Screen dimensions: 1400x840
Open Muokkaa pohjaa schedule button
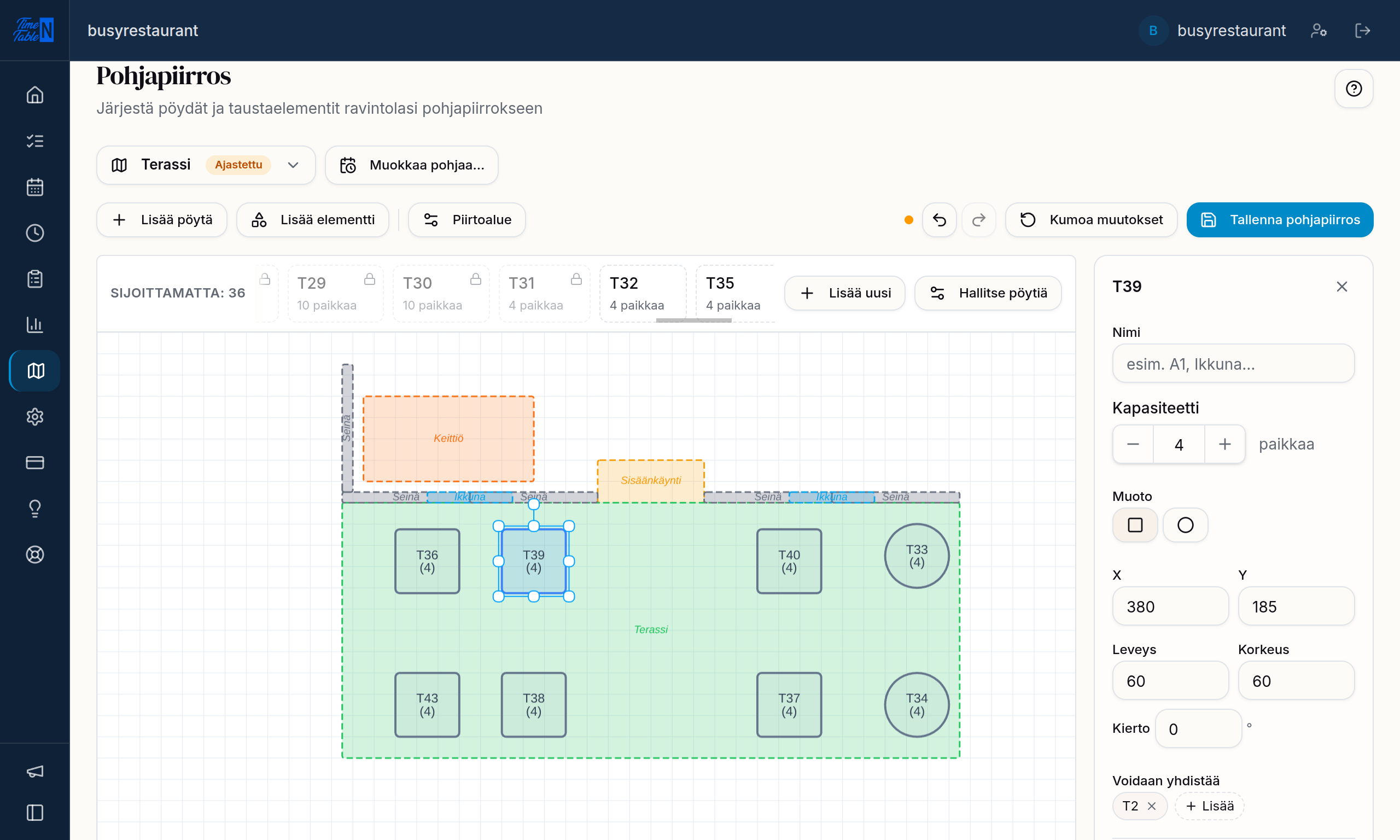coord(412,165)
